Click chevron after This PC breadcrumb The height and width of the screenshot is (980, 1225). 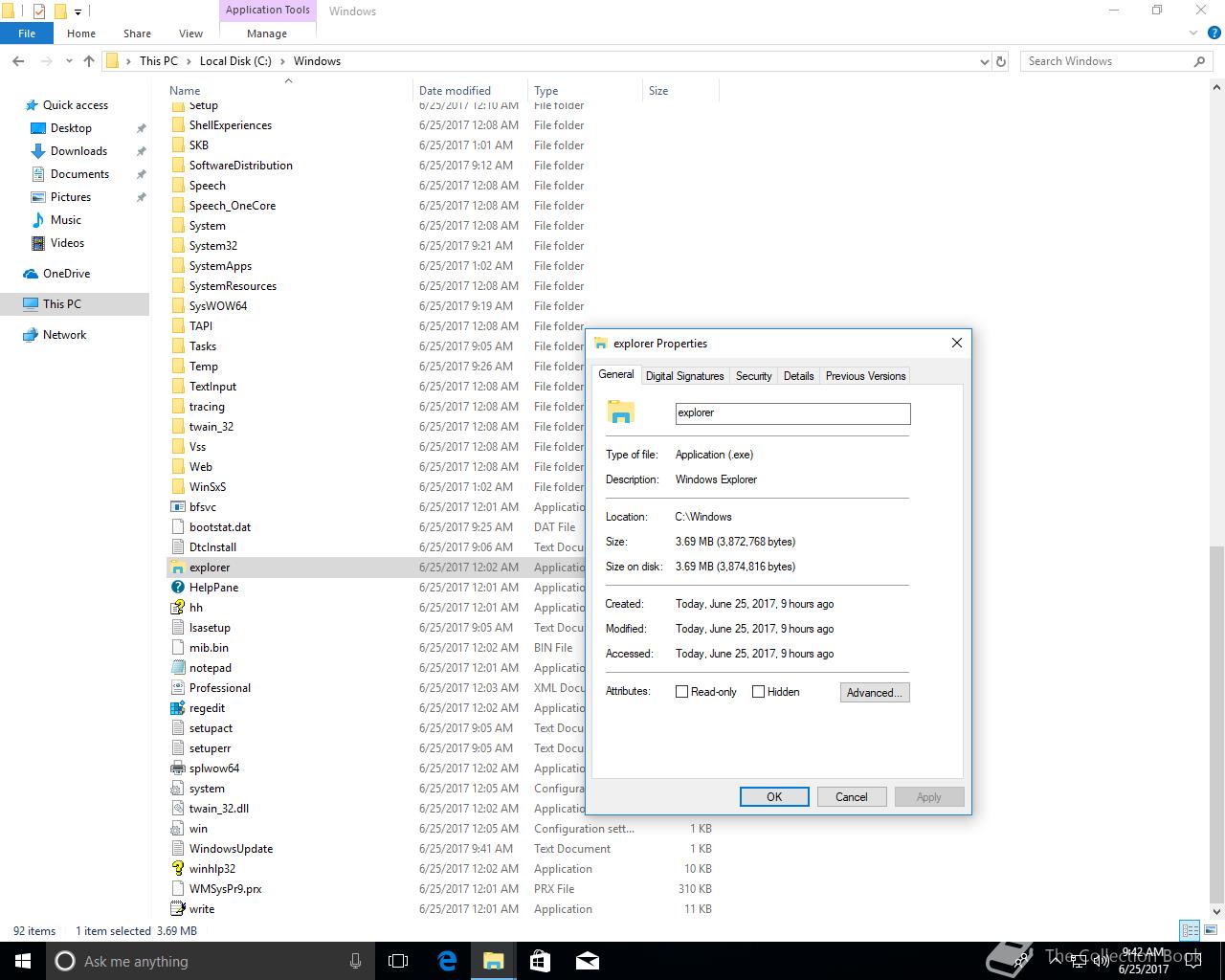(x=189, y=61)
